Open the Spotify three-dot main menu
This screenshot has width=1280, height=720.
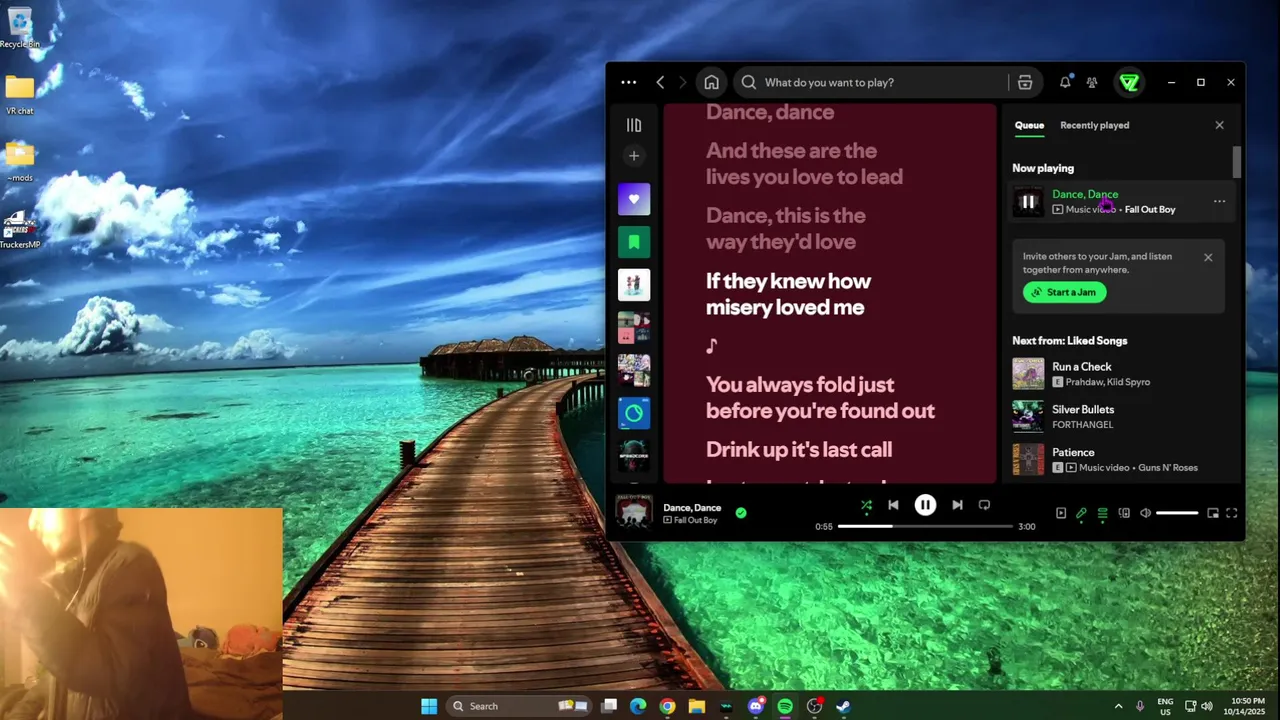(628, 82)
